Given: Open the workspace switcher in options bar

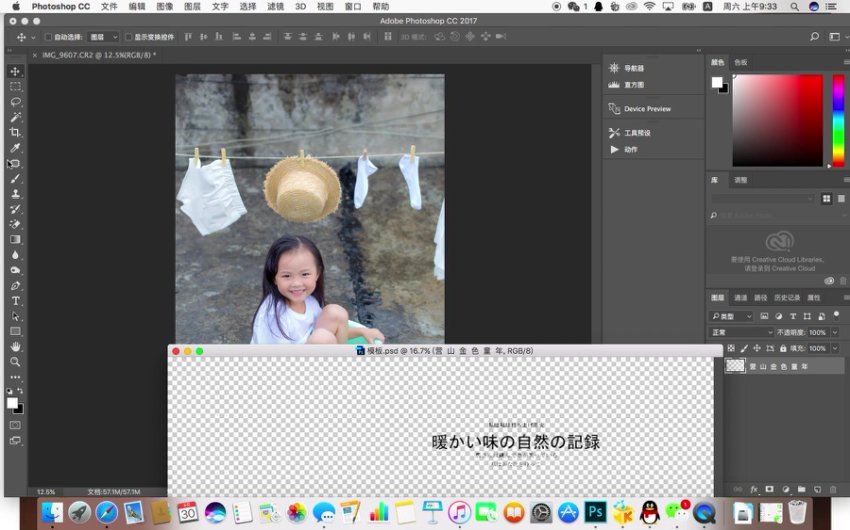Looking at the screenshot, I should (835, 36).
